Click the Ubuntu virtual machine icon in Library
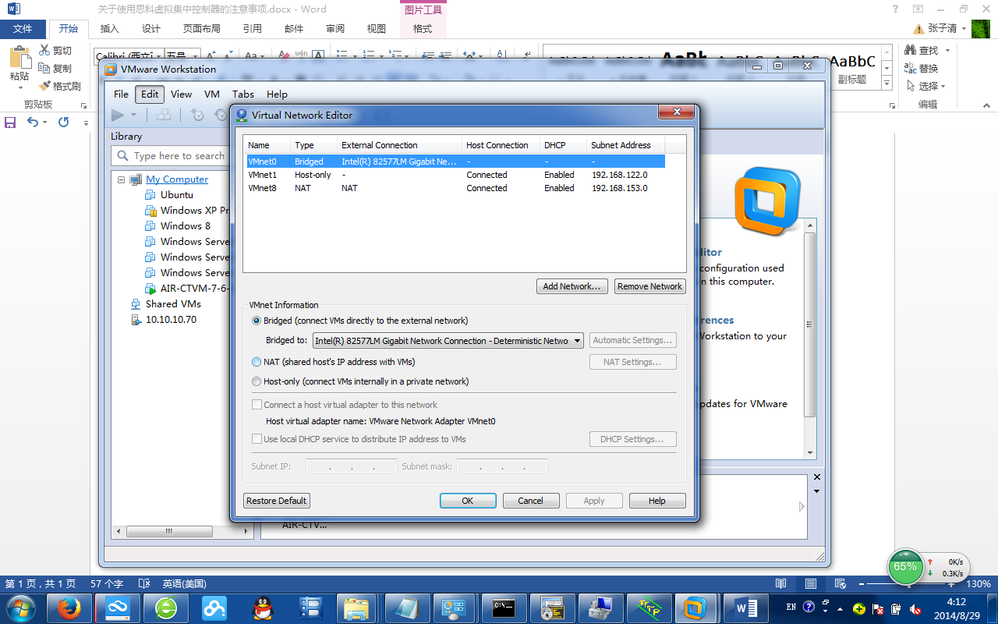The image size is (998, 624). (x=150, y=195)
